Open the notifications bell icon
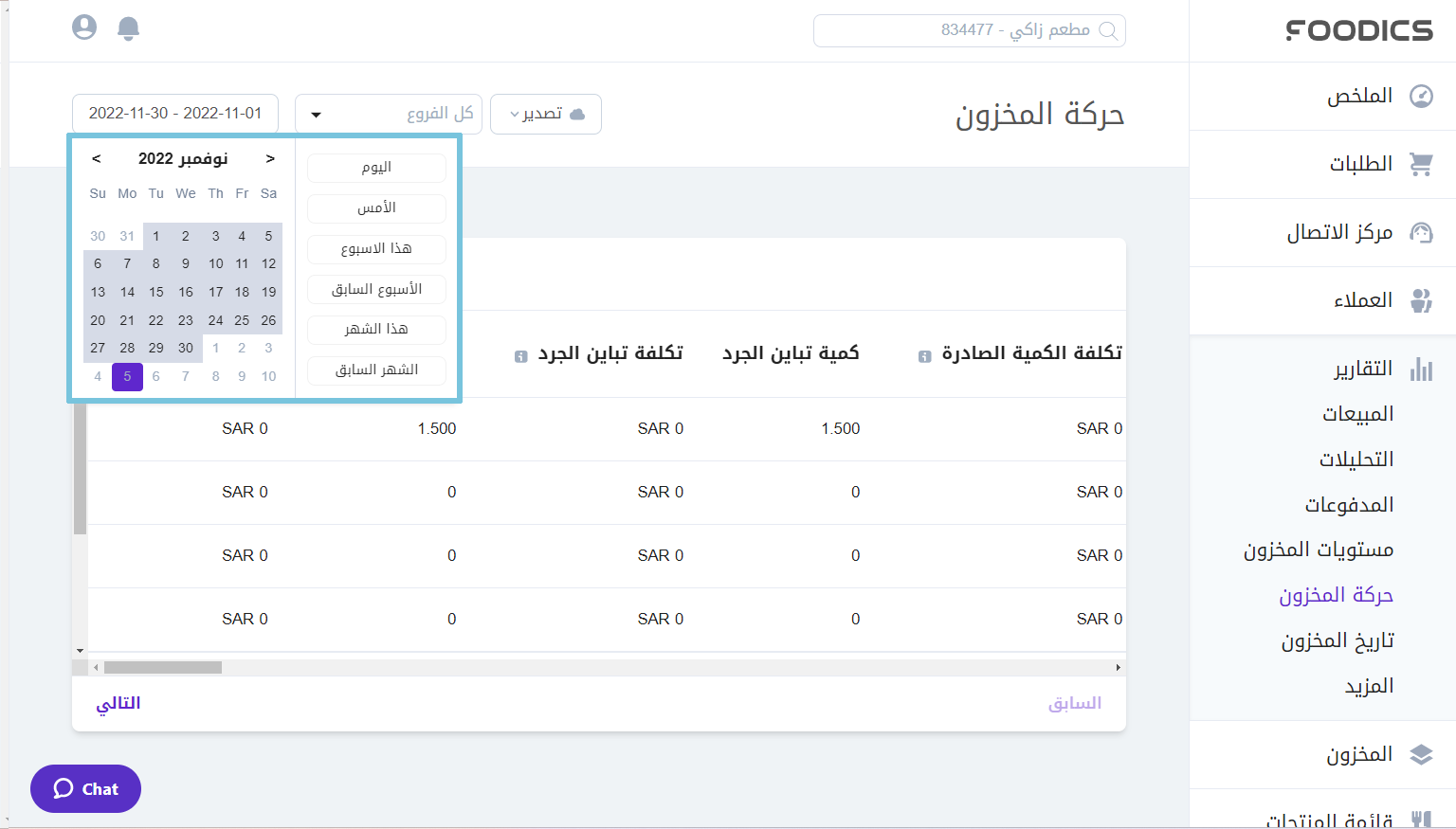1456x829 pixels. pyautogui.click(x=129, y=27)
